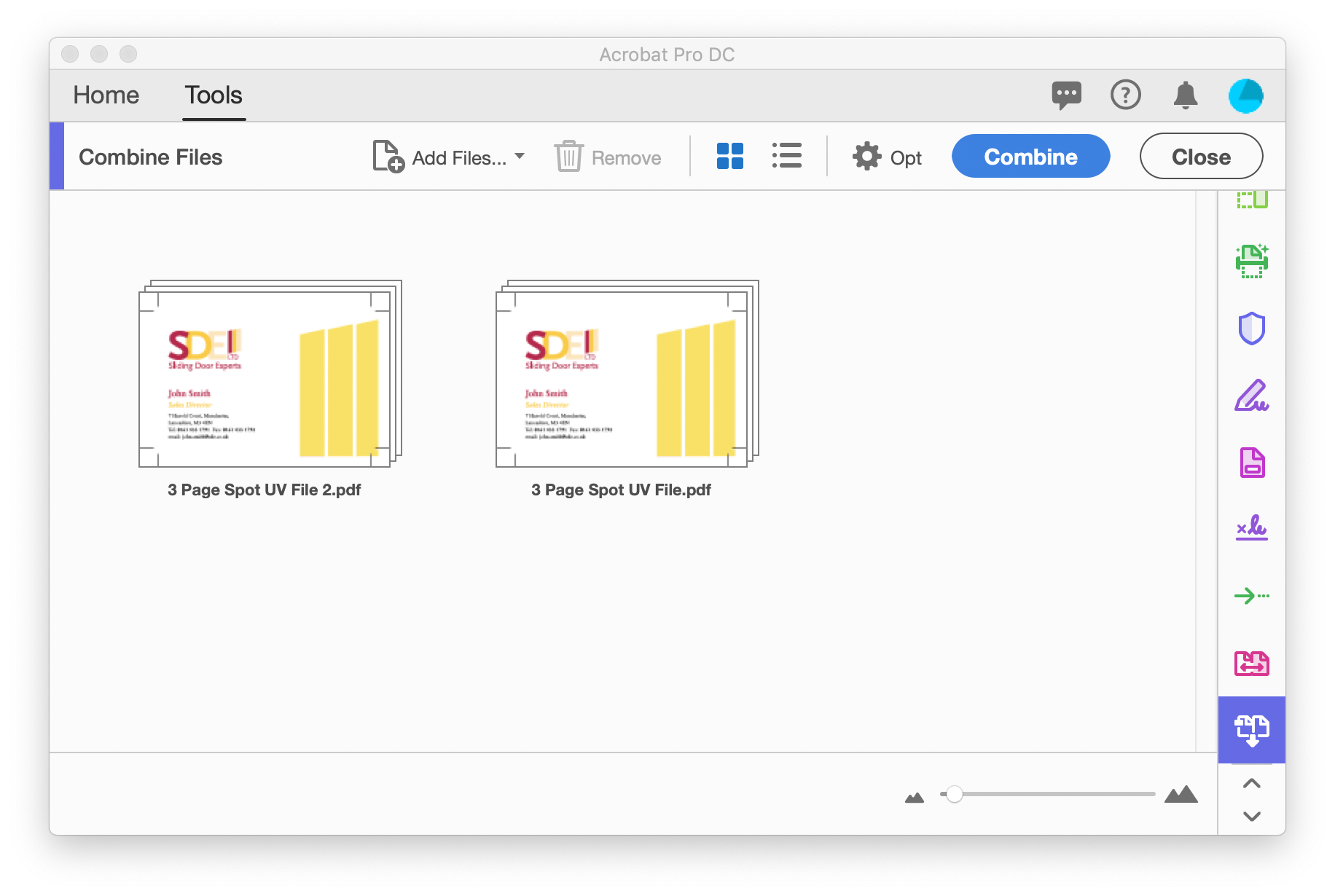Image resolution: width=1335 pixels, height=896 pixels.
Task: Open the notifications bell
Action: 1185,95
